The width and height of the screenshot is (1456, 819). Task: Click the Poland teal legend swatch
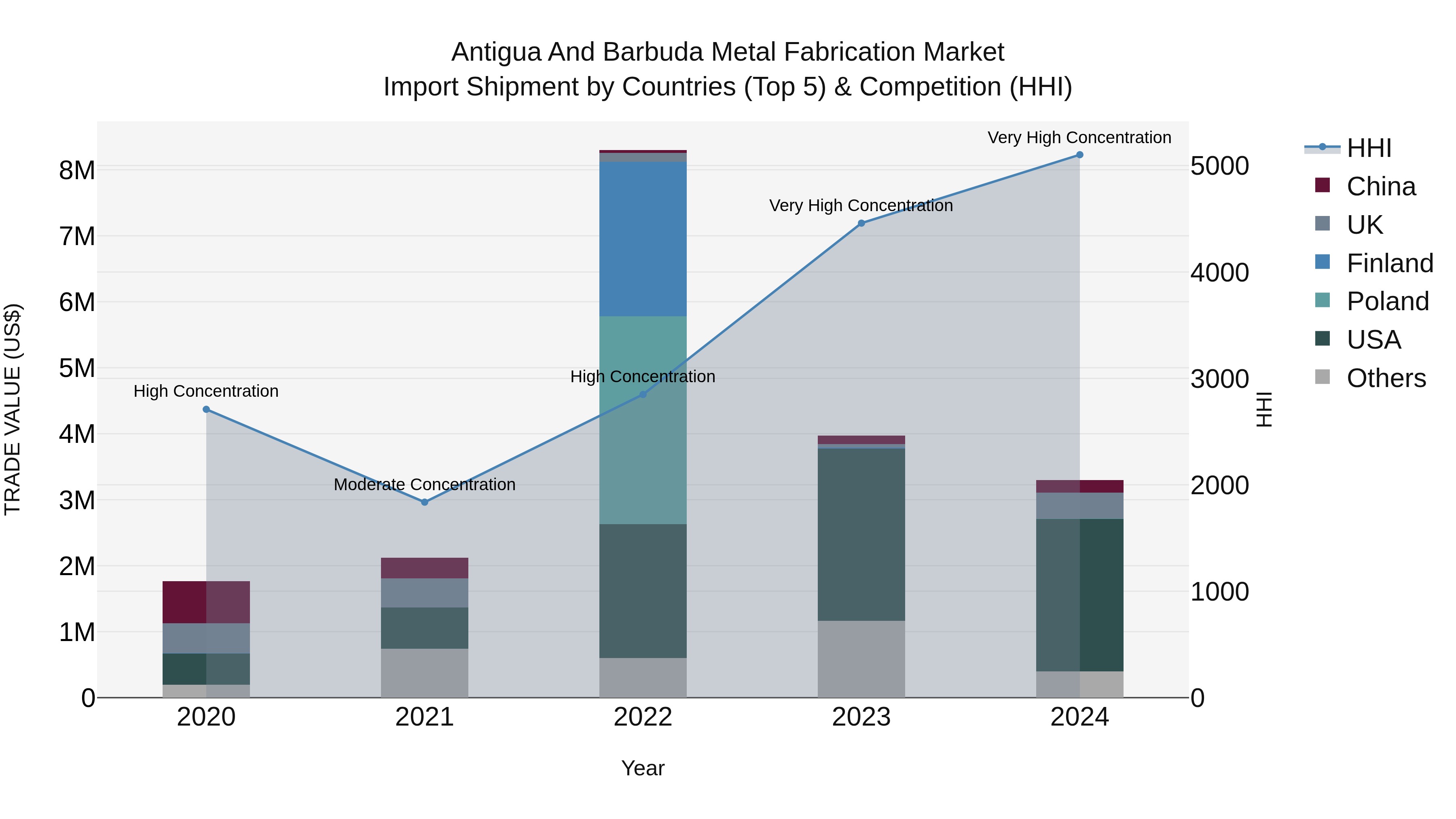pyautogui.click(x=1323, y=300)
